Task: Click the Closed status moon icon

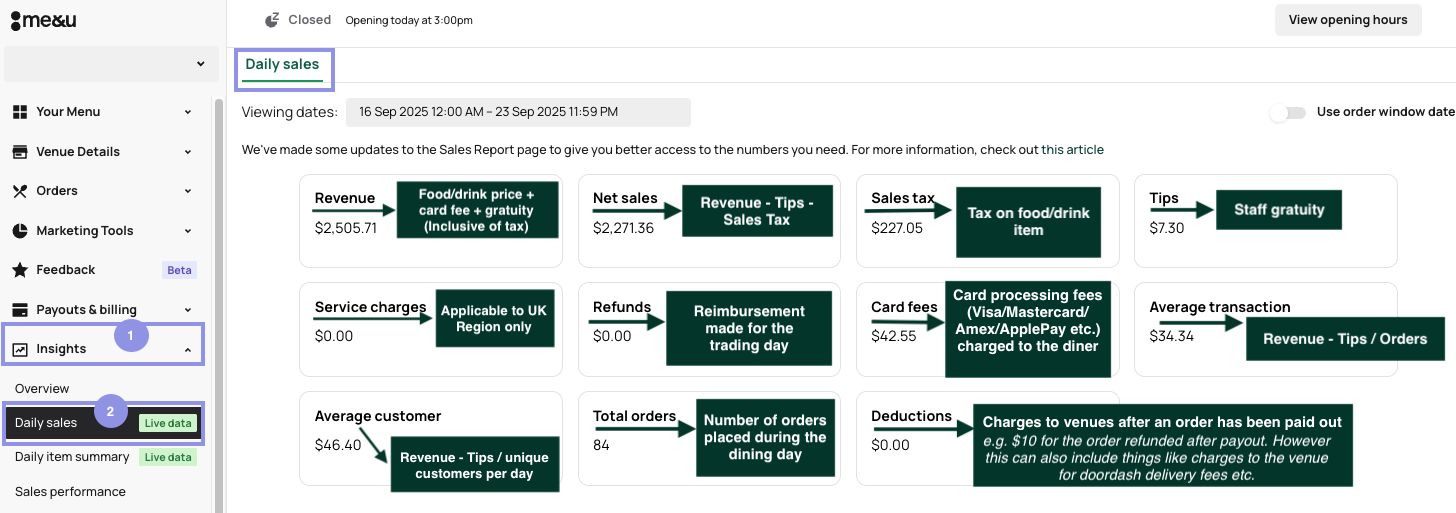Action: [272, 20]
